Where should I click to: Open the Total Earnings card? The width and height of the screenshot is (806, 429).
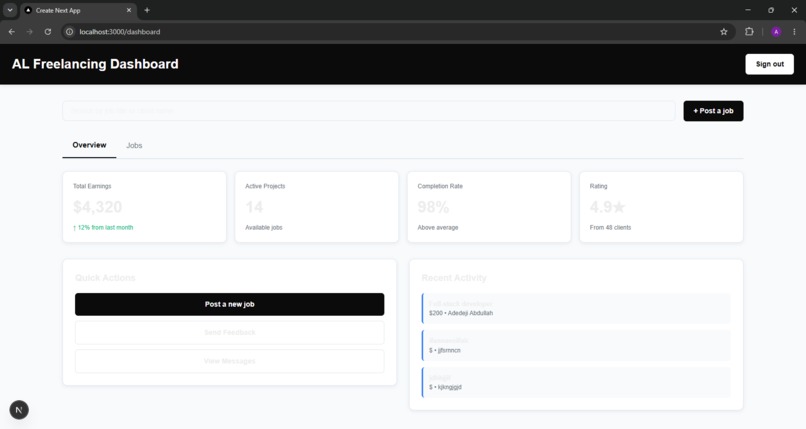coord(144,207)
